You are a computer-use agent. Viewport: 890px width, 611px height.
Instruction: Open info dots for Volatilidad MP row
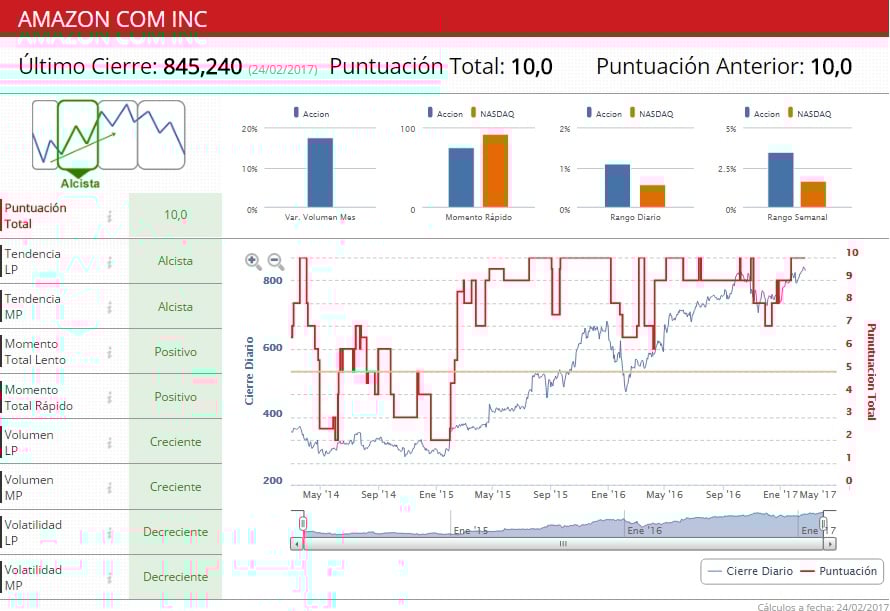[x=110, y=577]
